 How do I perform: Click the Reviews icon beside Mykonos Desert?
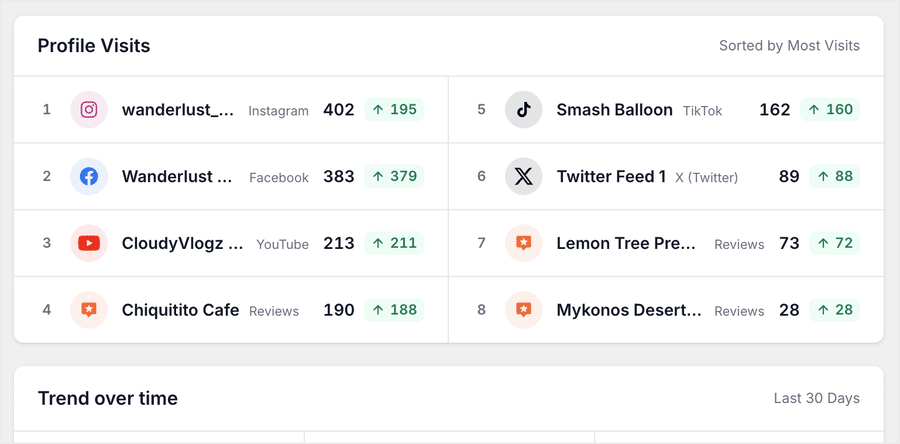point(523,310)
